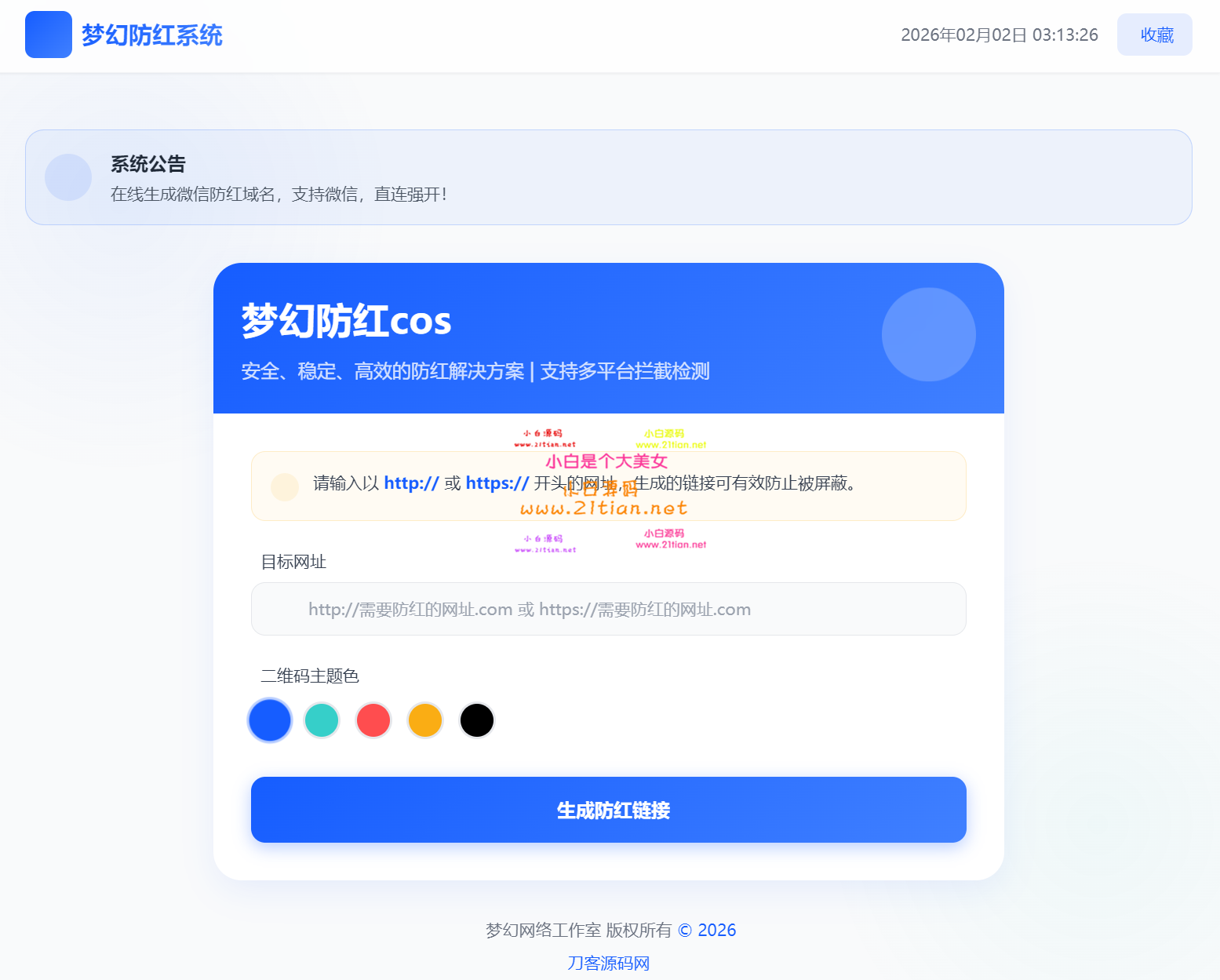
Task: Click the blue logo square in header
Action: (49, 35)
